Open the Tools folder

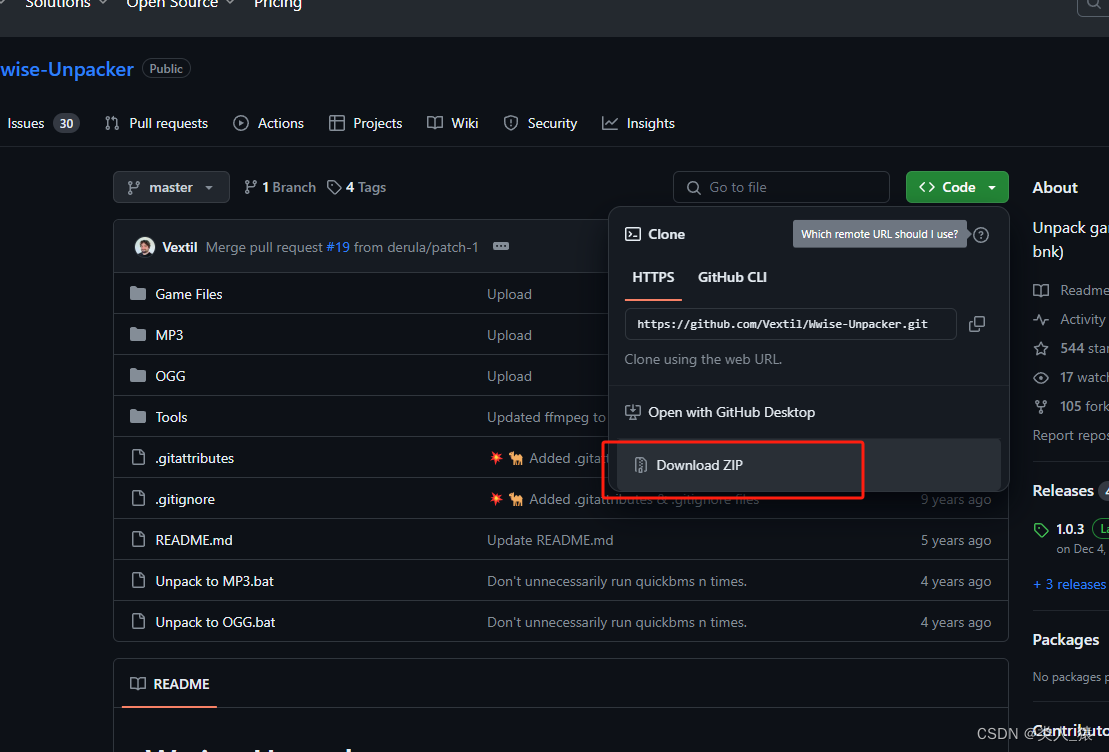coord(171,417)
